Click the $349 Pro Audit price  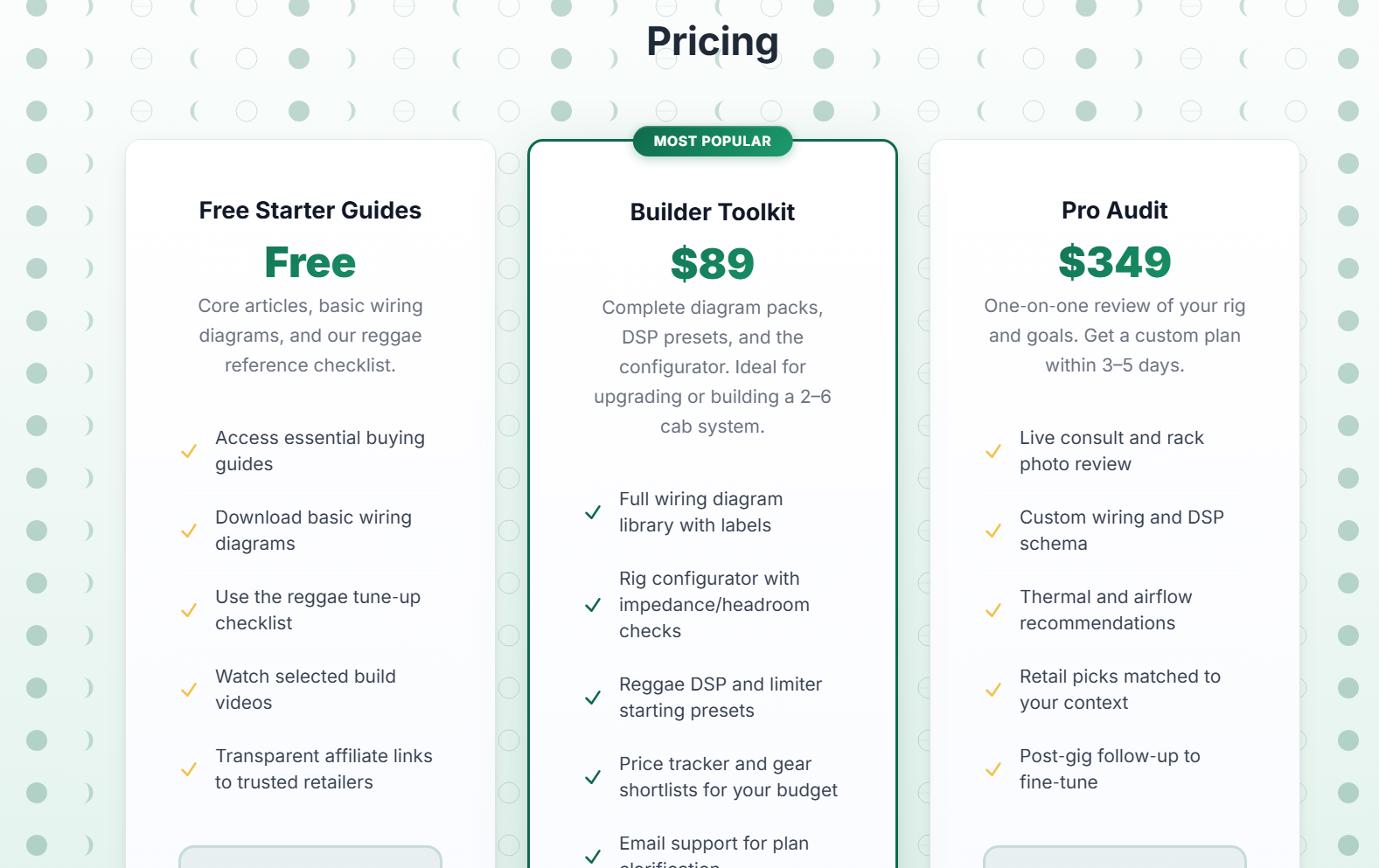pyautogui.click(x=1114, y=262)
